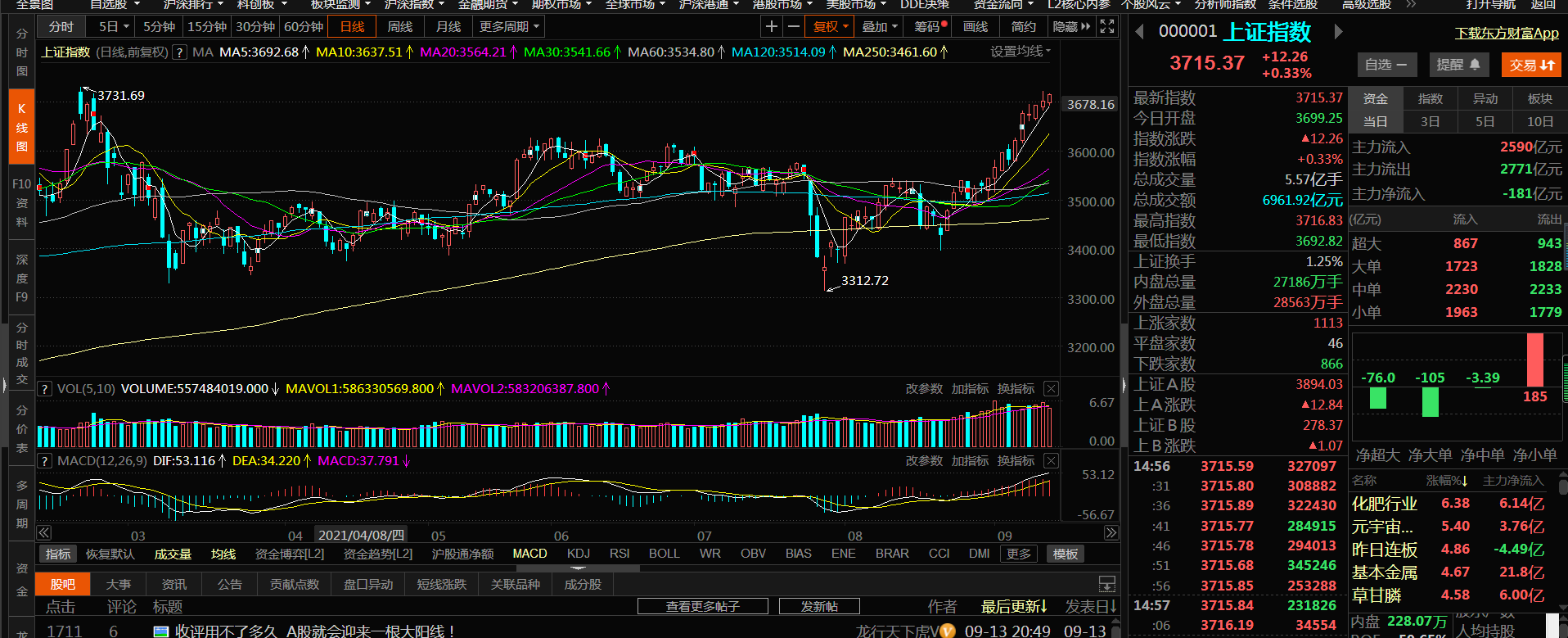Viewport: 1568px width, 638px height.
Task: Collapse bottom panel with download-arrow icon
Action: 1106,584
